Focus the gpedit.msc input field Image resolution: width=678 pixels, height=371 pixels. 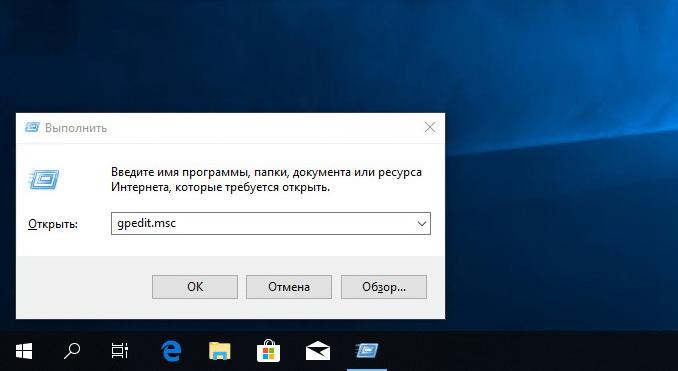pos(271,224)
